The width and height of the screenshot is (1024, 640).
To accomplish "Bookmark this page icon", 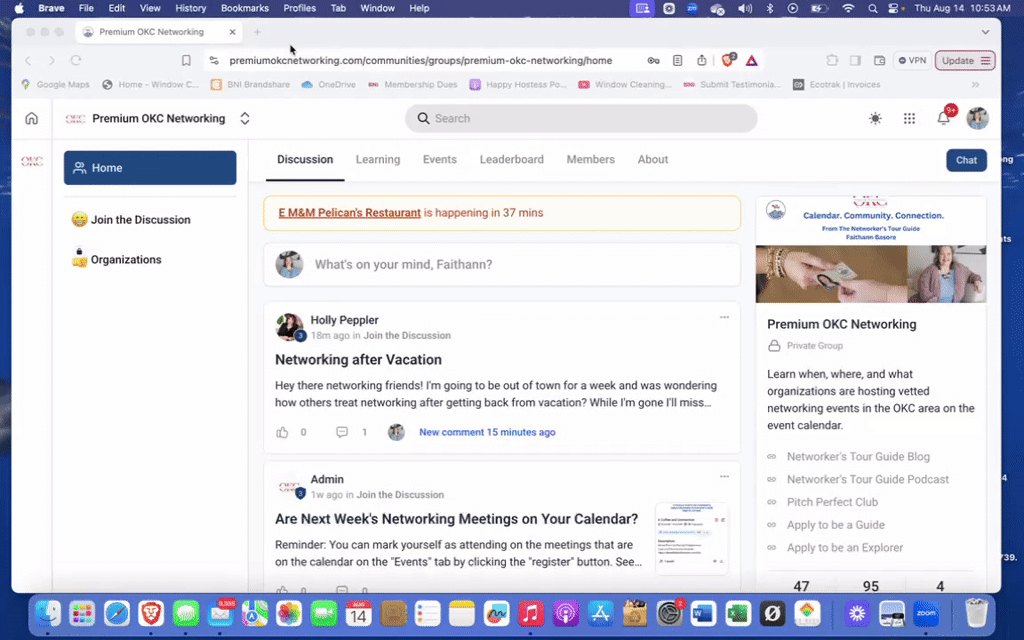I will point(186,60).
